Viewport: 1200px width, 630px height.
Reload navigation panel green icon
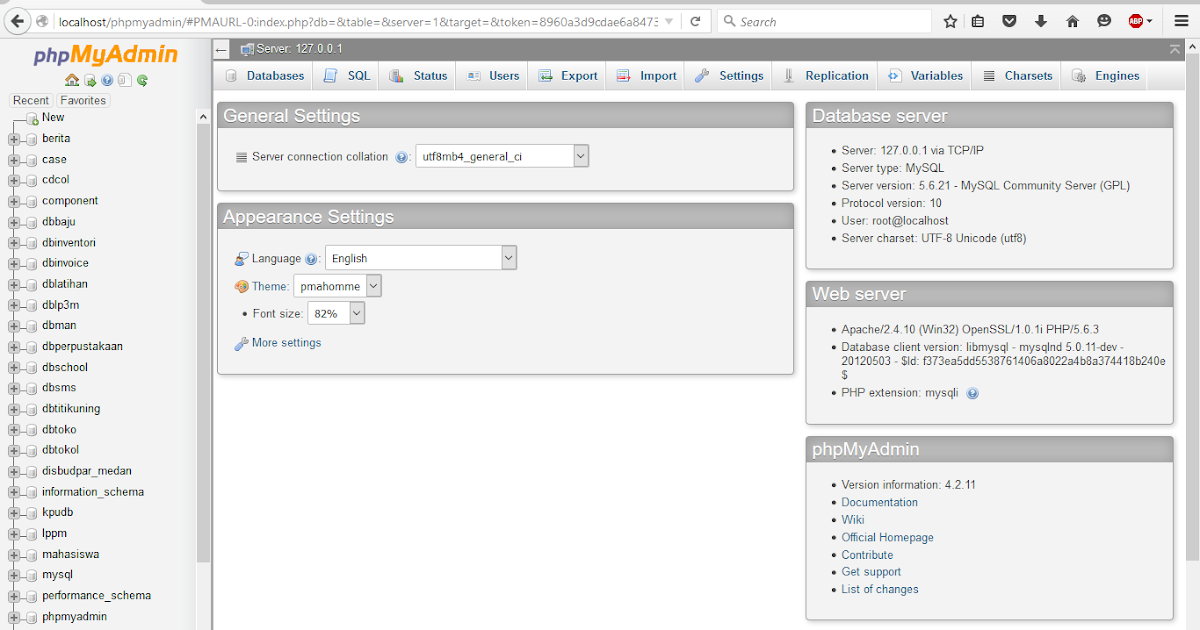[x=142, y=80]
